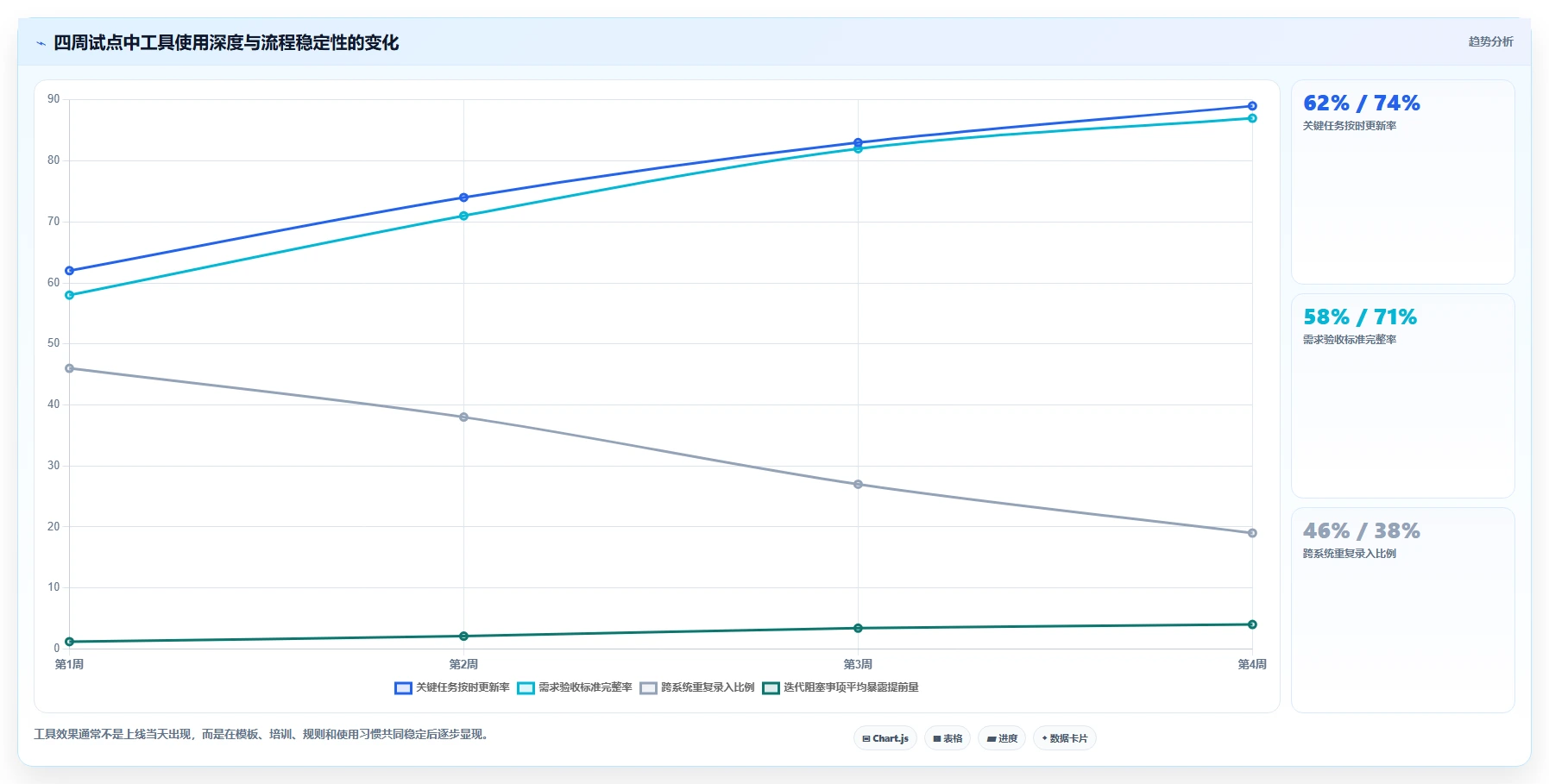Image resolution: width=1549 pixels, height=784 pixels.
Task: Click the 跨系统重复录入比例 card caption
Action: coord(1350,554)
